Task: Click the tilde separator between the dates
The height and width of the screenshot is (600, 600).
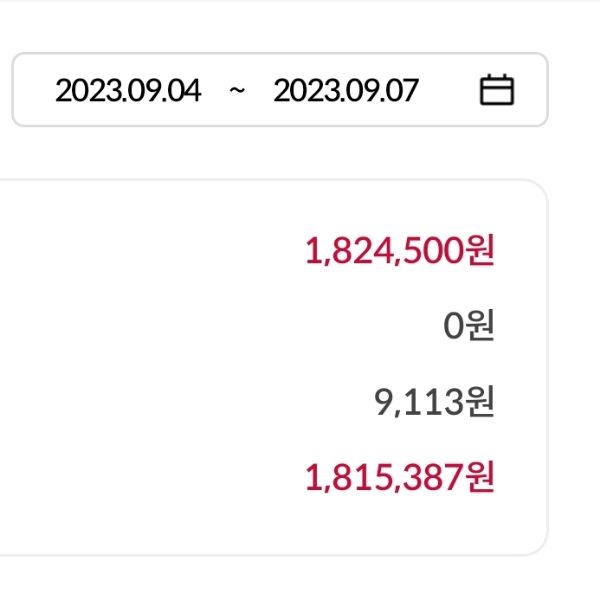Action: pos(237,91)
